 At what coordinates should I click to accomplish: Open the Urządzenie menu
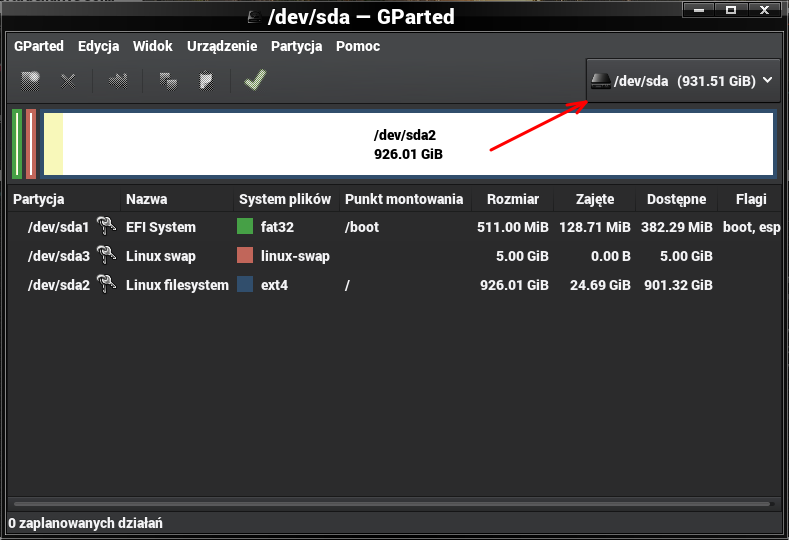pos(222,46)
